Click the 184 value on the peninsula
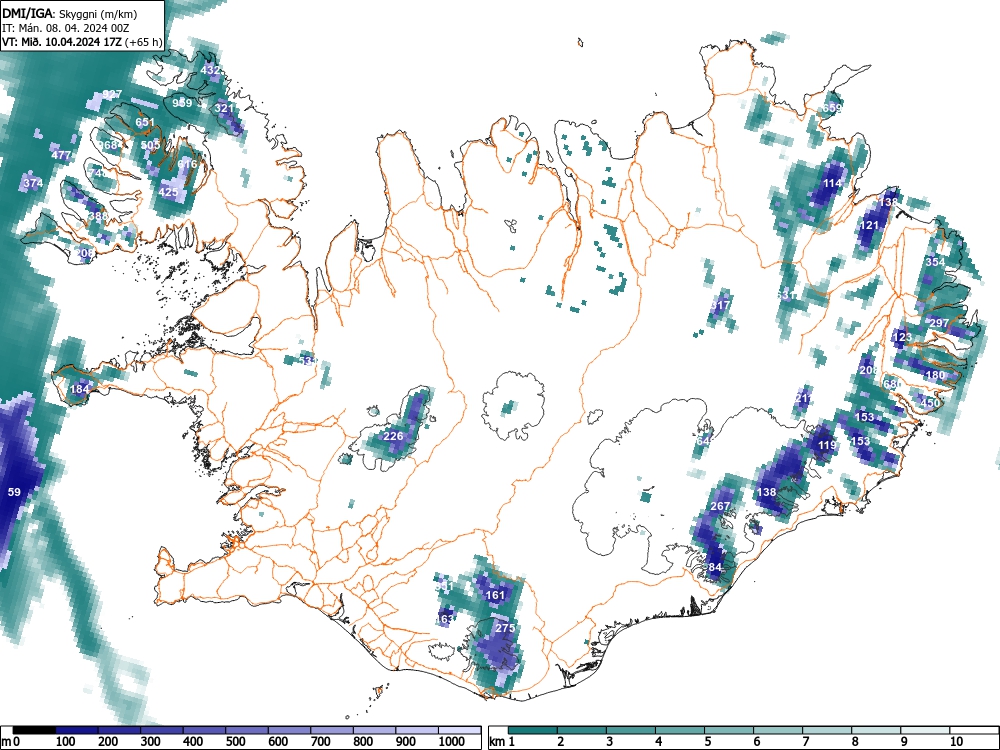 80,389
